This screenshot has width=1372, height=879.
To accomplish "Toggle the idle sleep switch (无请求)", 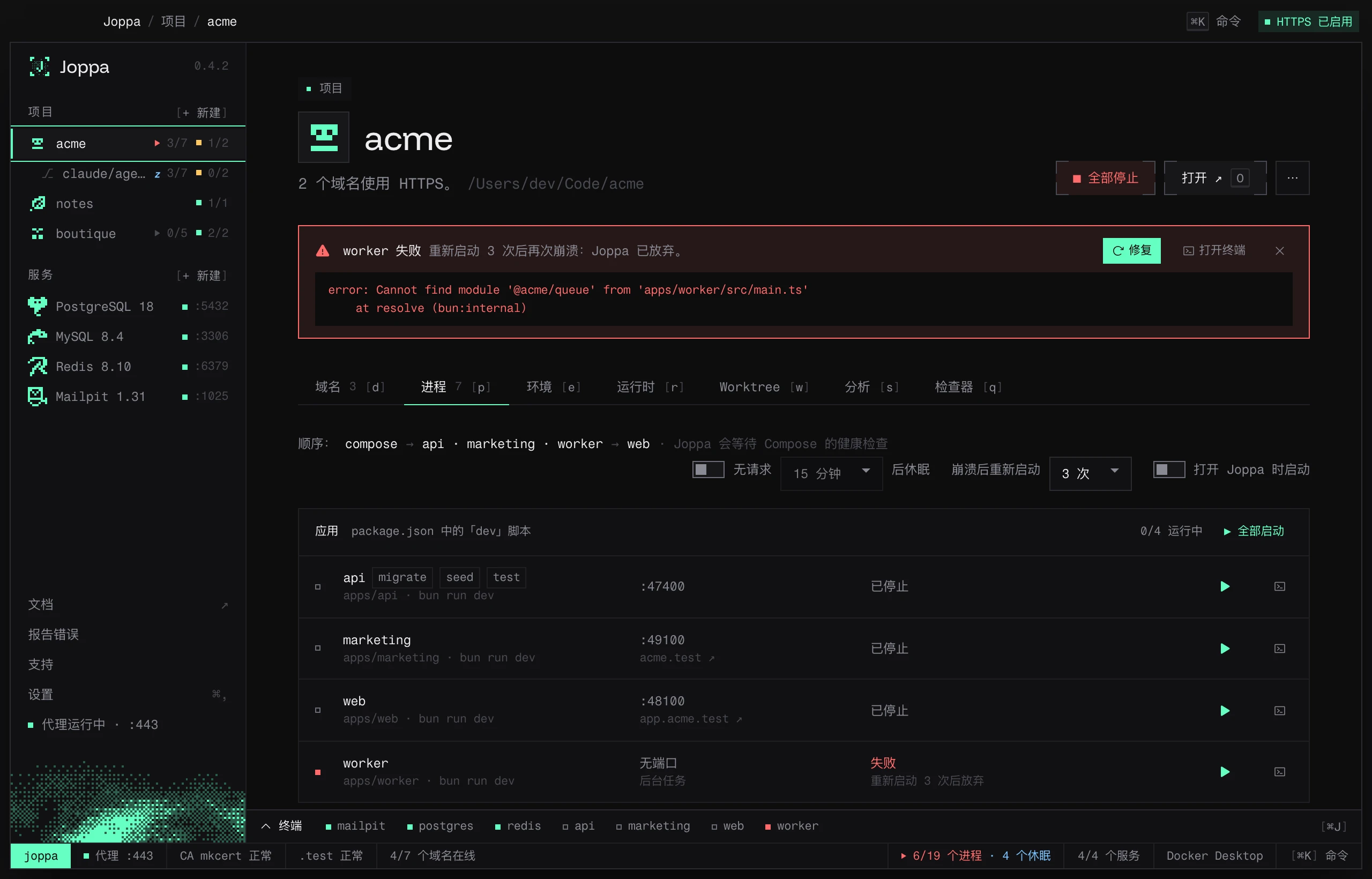I will (x=709, y=469).
